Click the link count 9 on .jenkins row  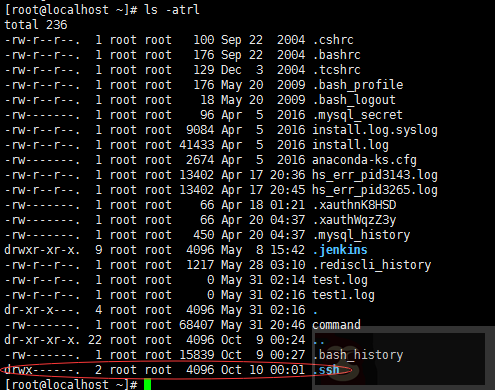click(99, 250)
